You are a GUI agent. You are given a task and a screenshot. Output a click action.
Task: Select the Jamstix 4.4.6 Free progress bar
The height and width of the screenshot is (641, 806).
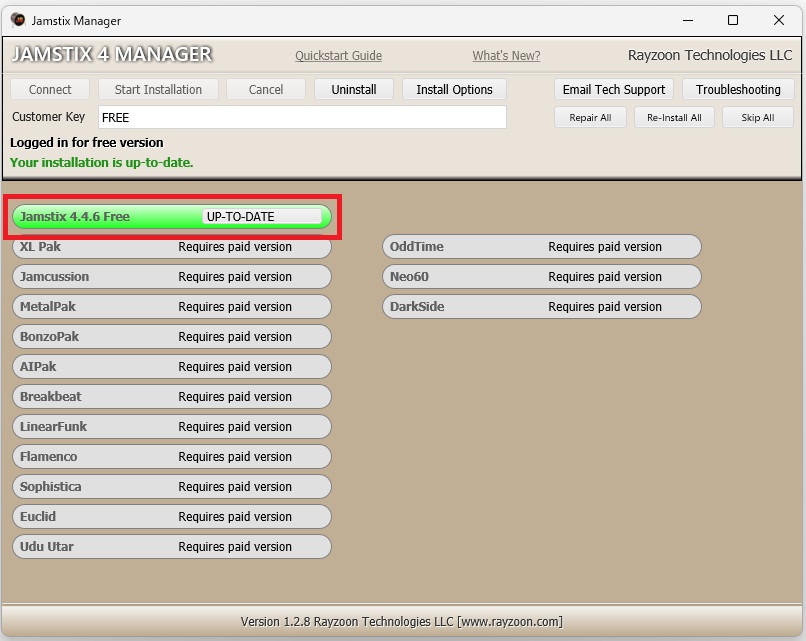tap(171, 217)
